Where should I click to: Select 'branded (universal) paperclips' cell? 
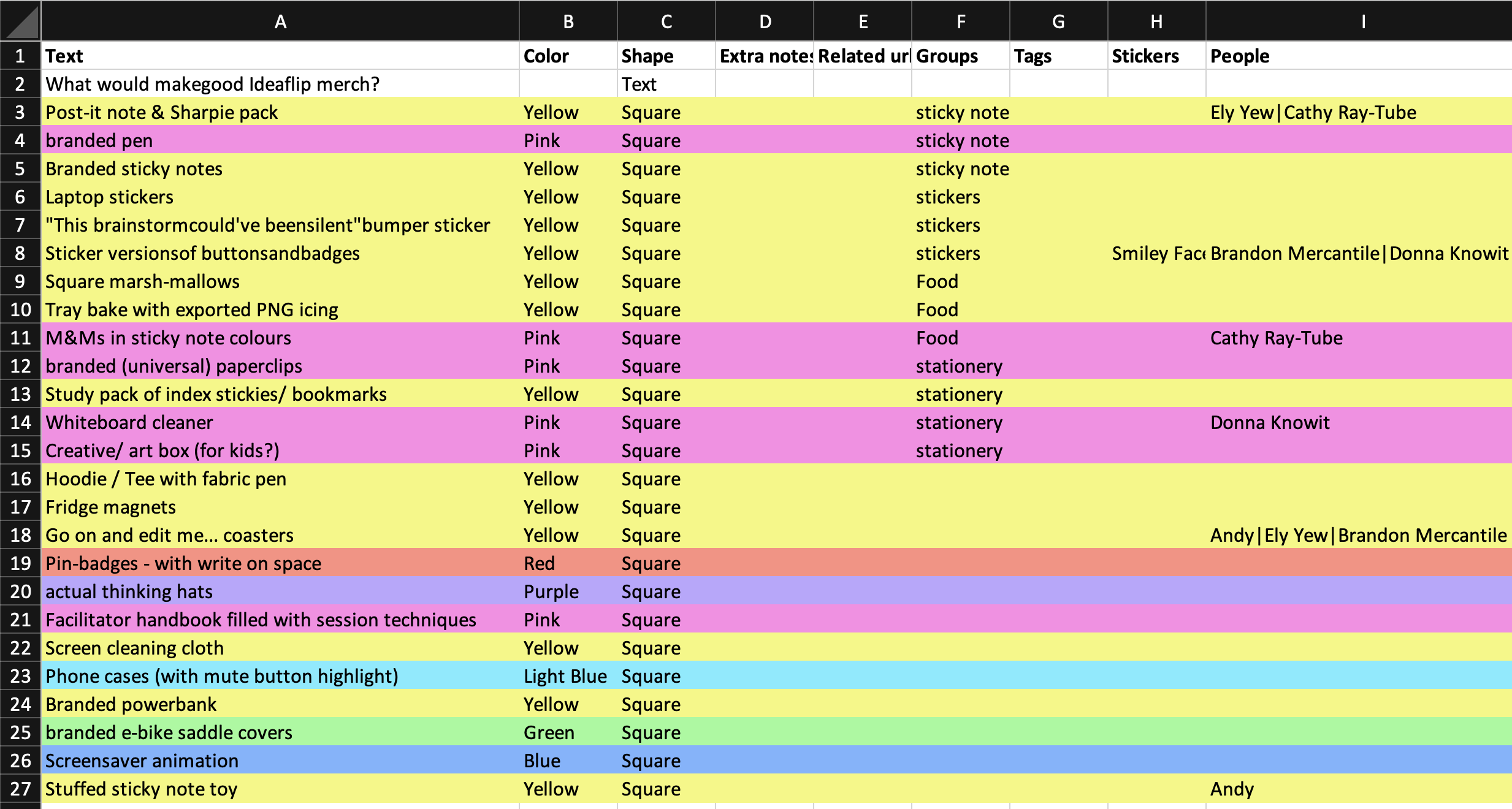point(280,366)
